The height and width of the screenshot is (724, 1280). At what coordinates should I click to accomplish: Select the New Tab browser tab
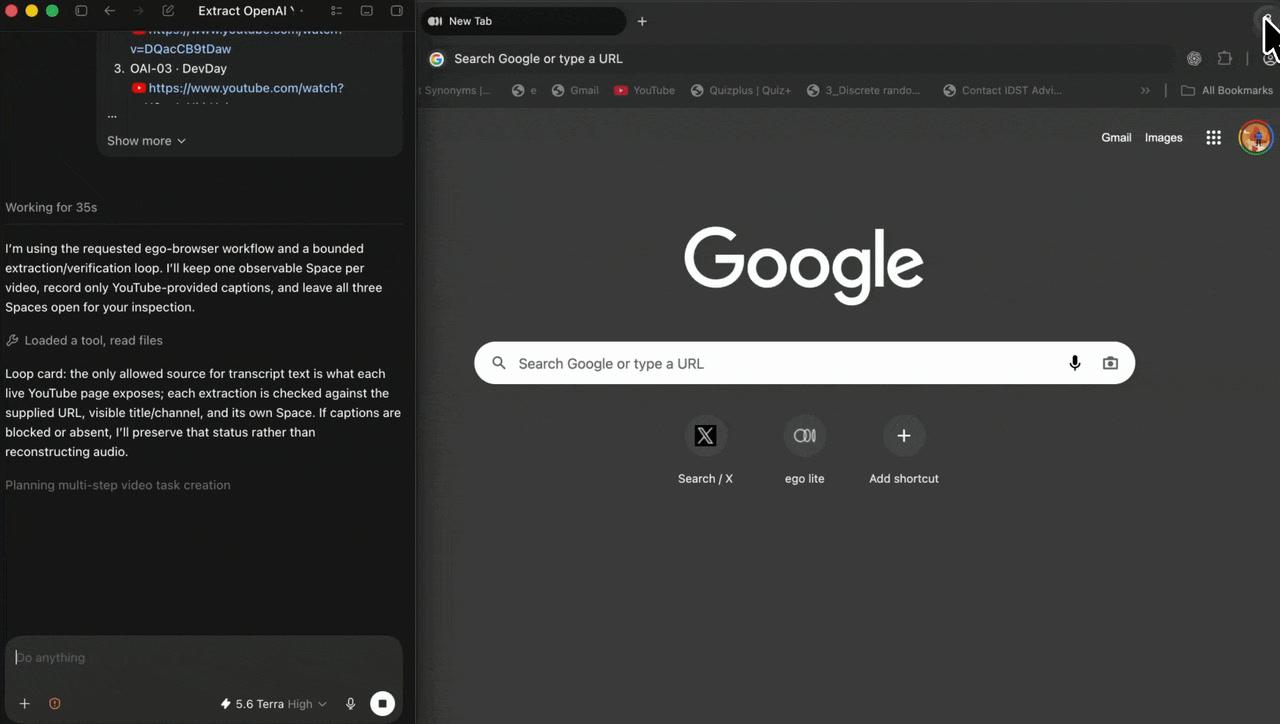click(x=524, y=21)
